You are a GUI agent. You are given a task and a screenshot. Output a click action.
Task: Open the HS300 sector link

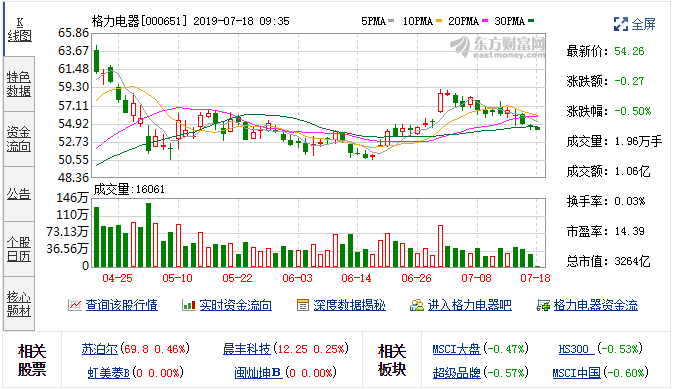point(576,349)
